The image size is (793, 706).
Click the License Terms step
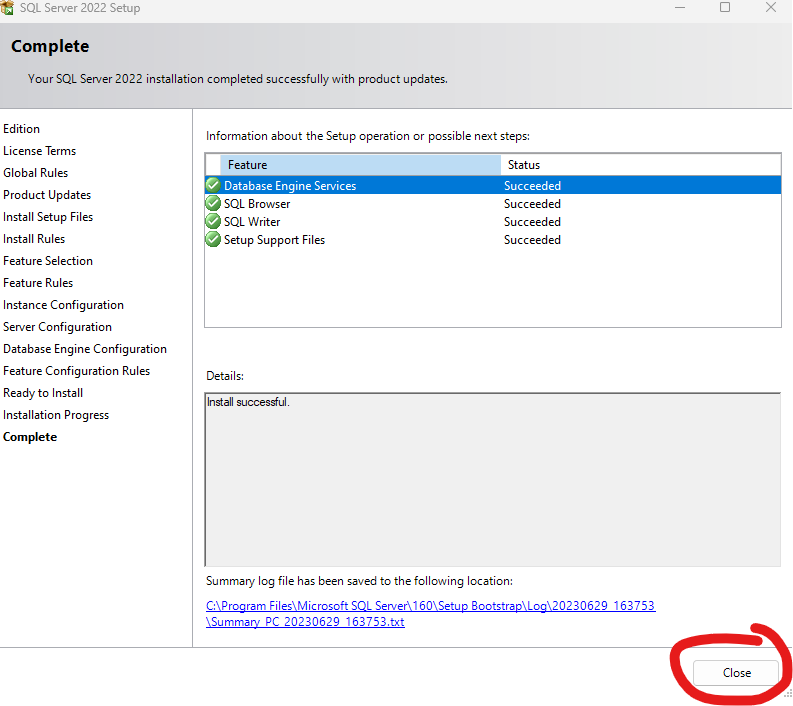pos(39,151)
